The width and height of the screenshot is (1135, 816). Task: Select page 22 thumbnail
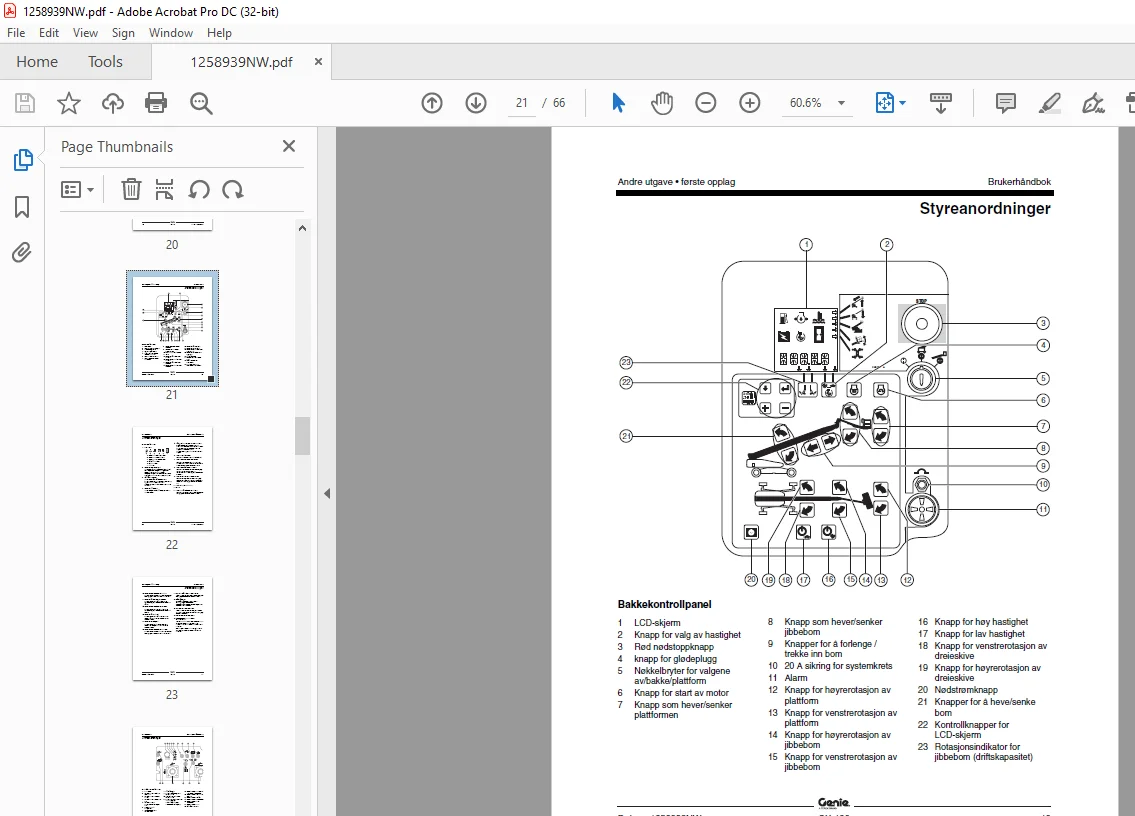coord(172,479)
